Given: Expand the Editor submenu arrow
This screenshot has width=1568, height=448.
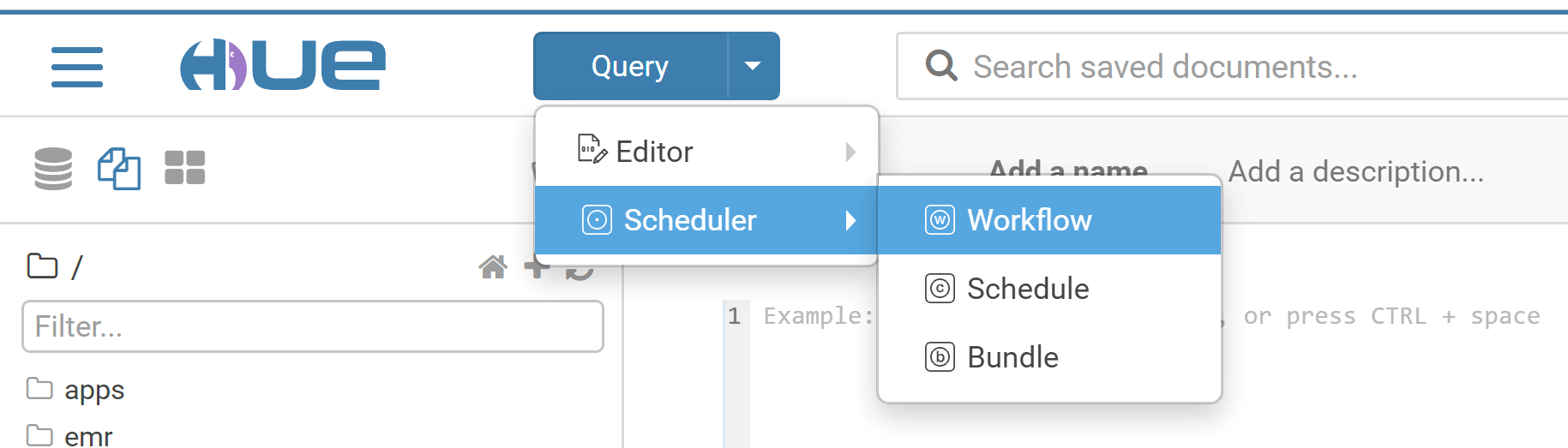Looking at the screenshot, I should pos(850,152).
